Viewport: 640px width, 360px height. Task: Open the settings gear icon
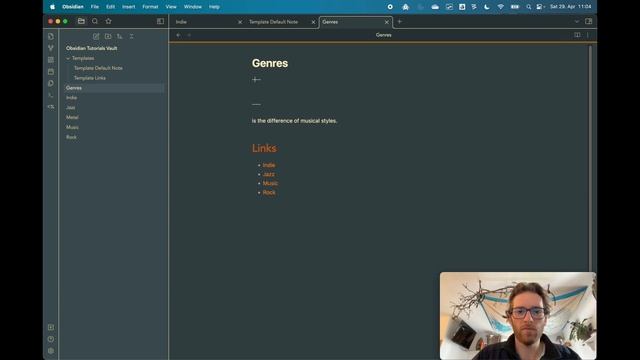point(51,351)
